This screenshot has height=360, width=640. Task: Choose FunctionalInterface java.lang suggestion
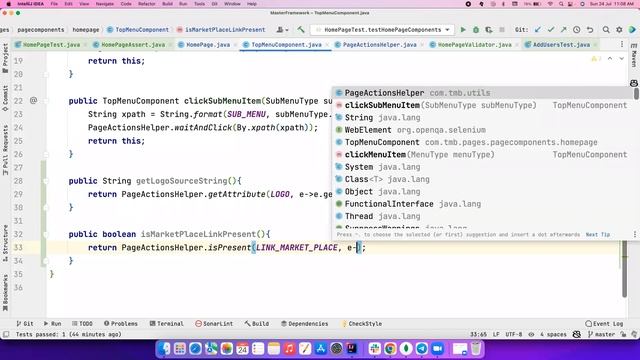pos(482,204)
